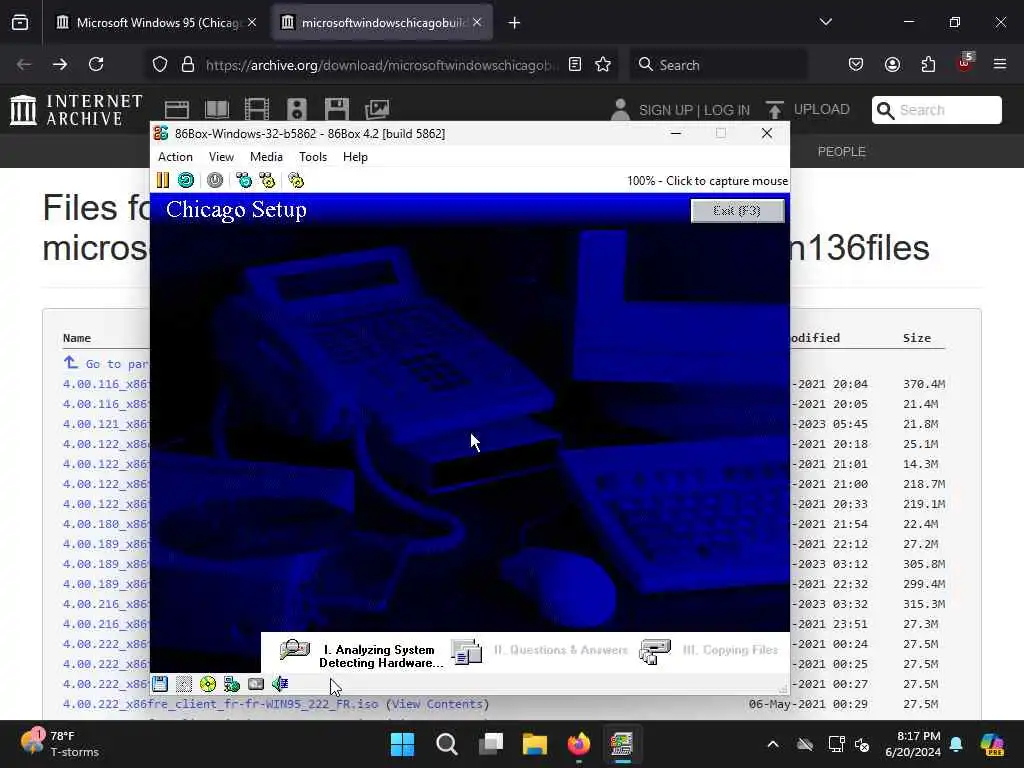Open File Explorer from the taskbar

click(534, 744)
